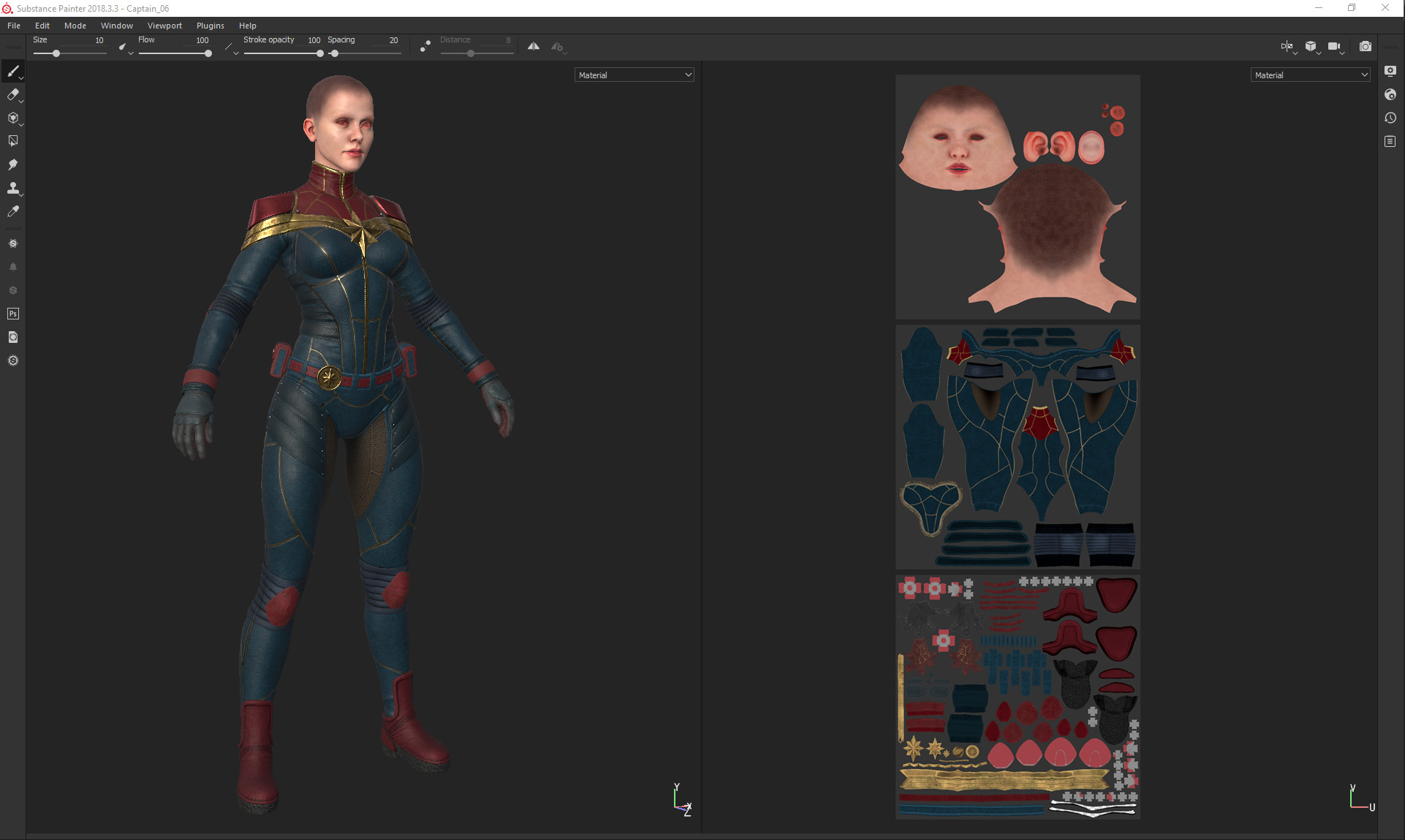Select the Paint brush tool

click(x=12, y=71)
